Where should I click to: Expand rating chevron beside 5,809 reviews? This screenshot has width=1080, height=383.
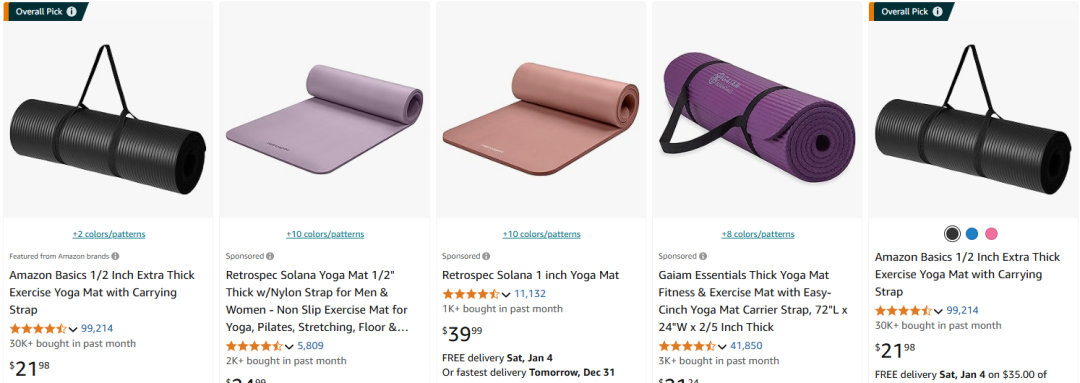click(289, 346)
